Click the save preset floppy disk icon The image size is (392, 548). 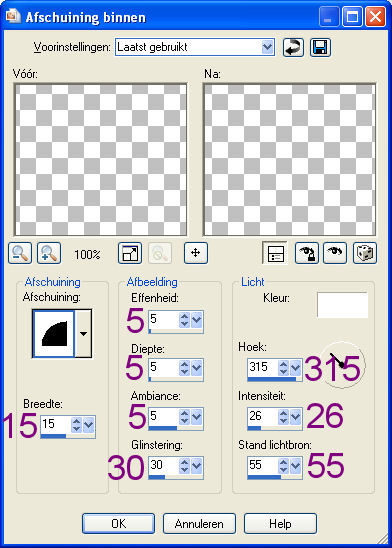[x=320, y=48]
